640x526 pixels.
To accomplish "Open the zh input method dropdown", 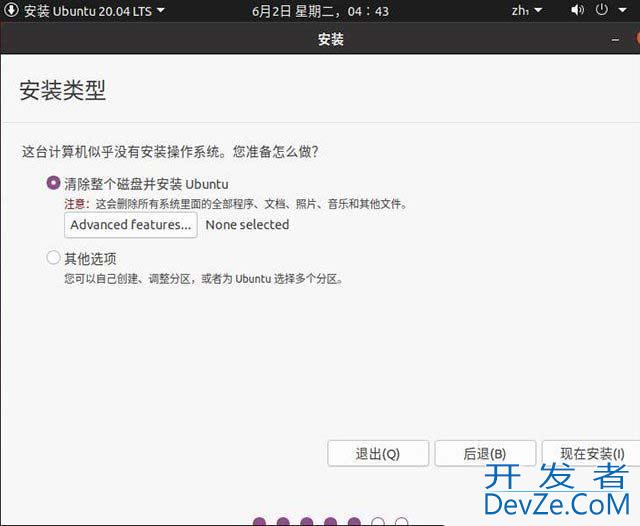I will tap(527, 11).
